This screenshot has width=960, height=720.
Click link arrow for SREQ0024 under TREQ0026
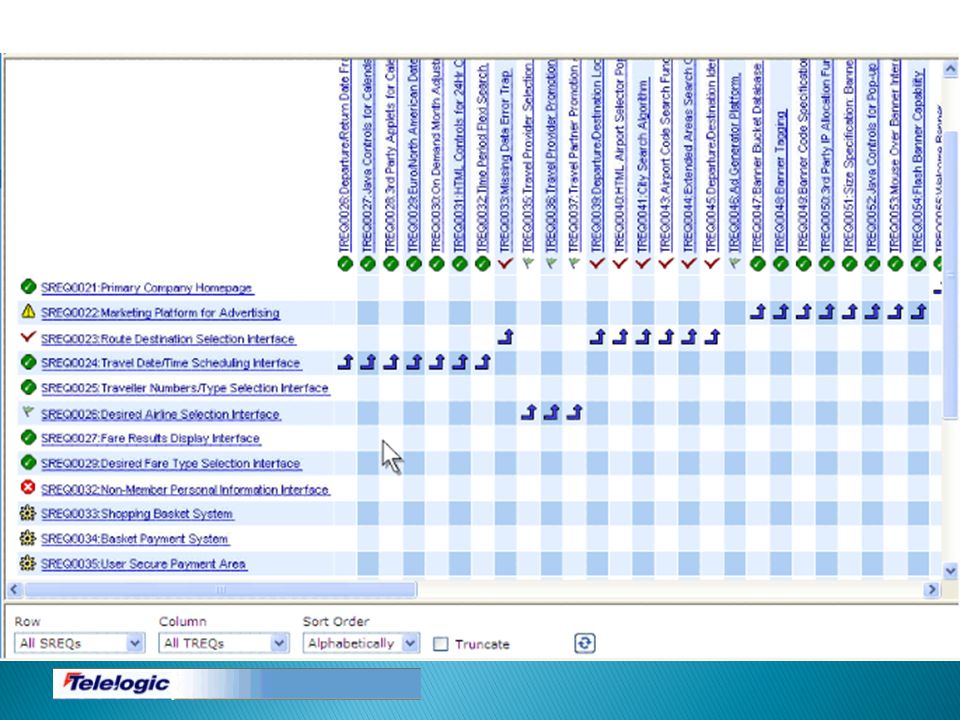[x=345, y=362]
